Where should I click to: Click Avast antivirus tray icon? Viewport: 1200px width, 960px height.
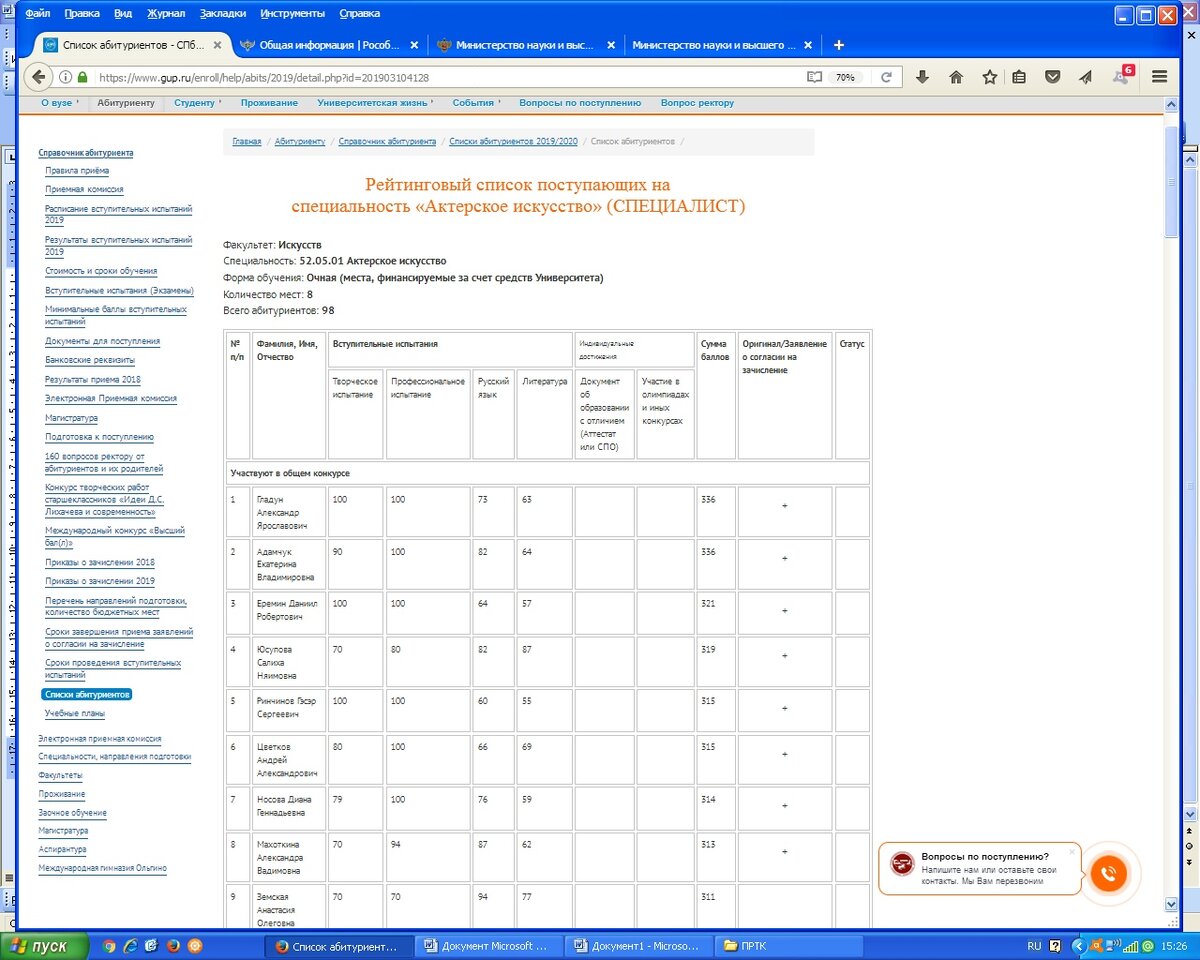coord(1098,945)
